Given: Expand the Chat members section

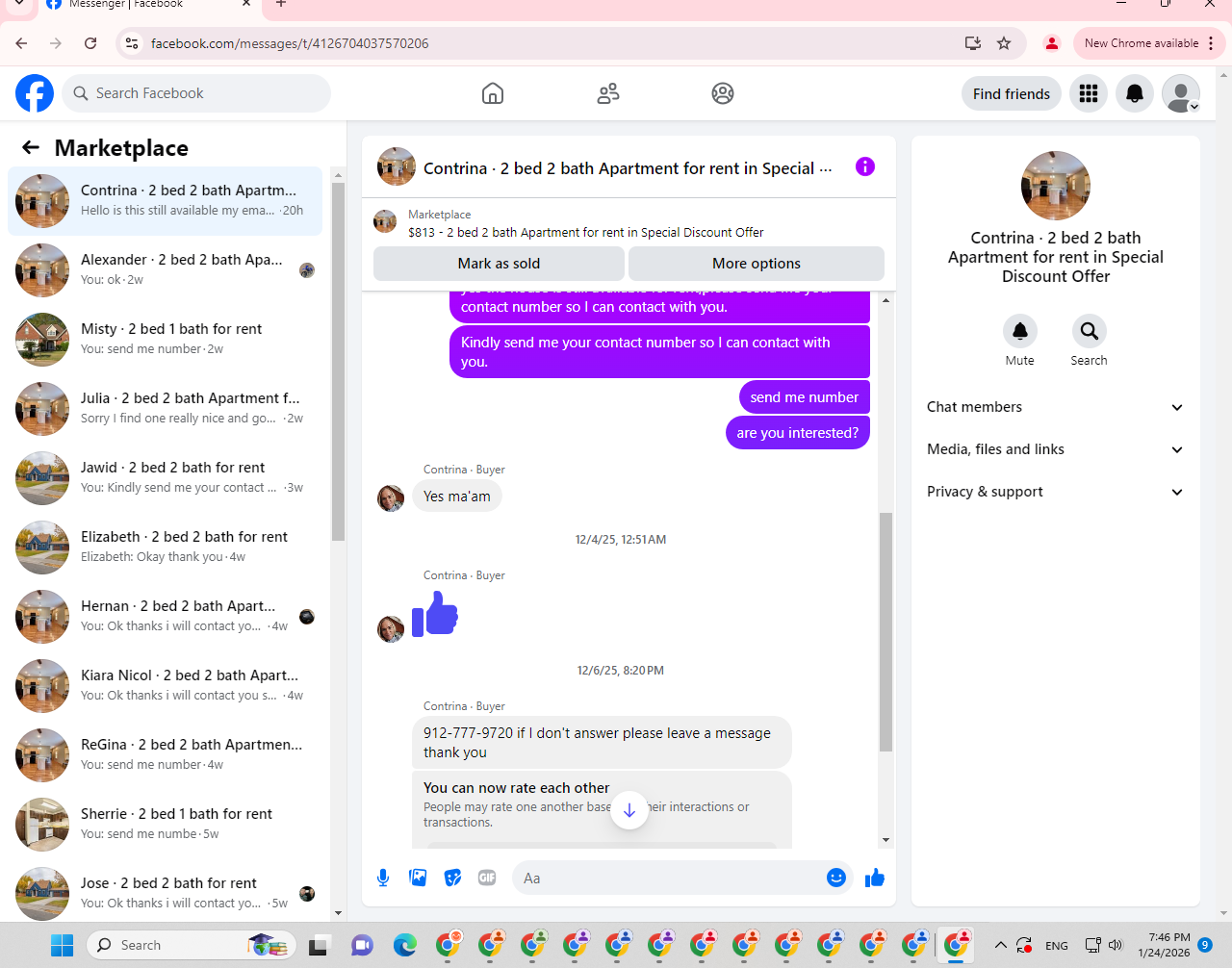Looking at the screenshot, I should pos(1056,407).
